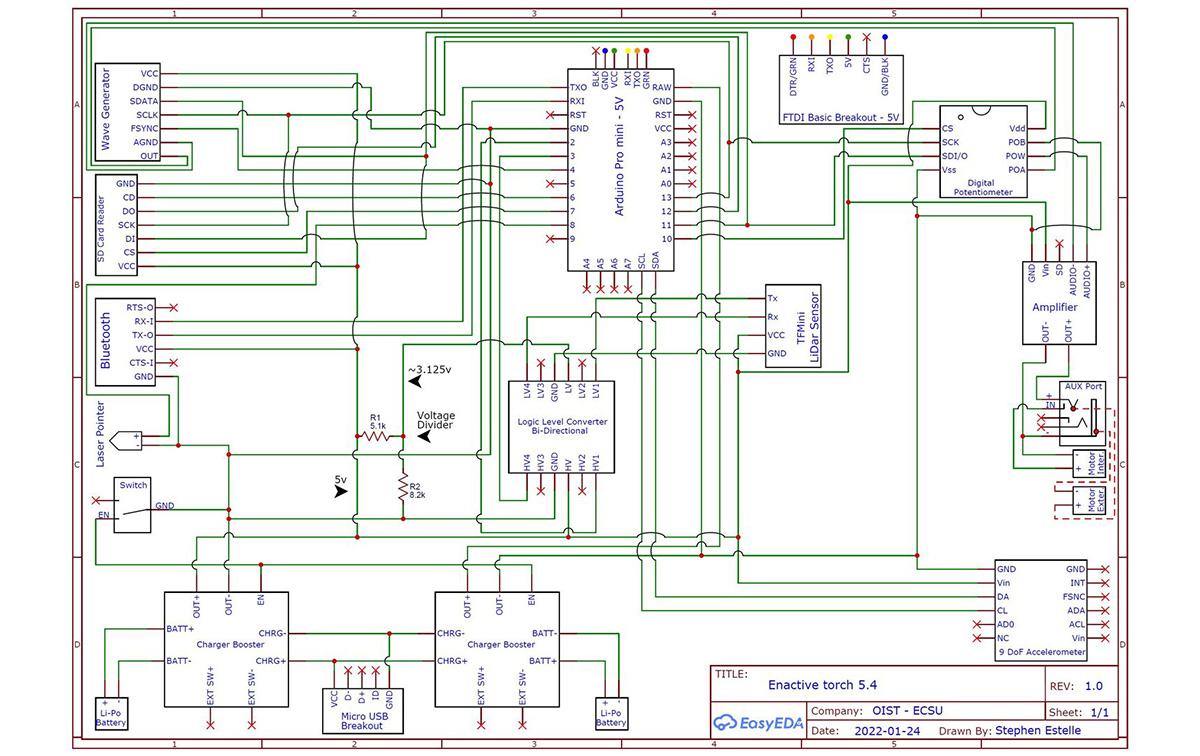Screen dimensions: 1200x756
Task: Select the R2 8.2k resistor symbol
Action: (x=402, y=487)
